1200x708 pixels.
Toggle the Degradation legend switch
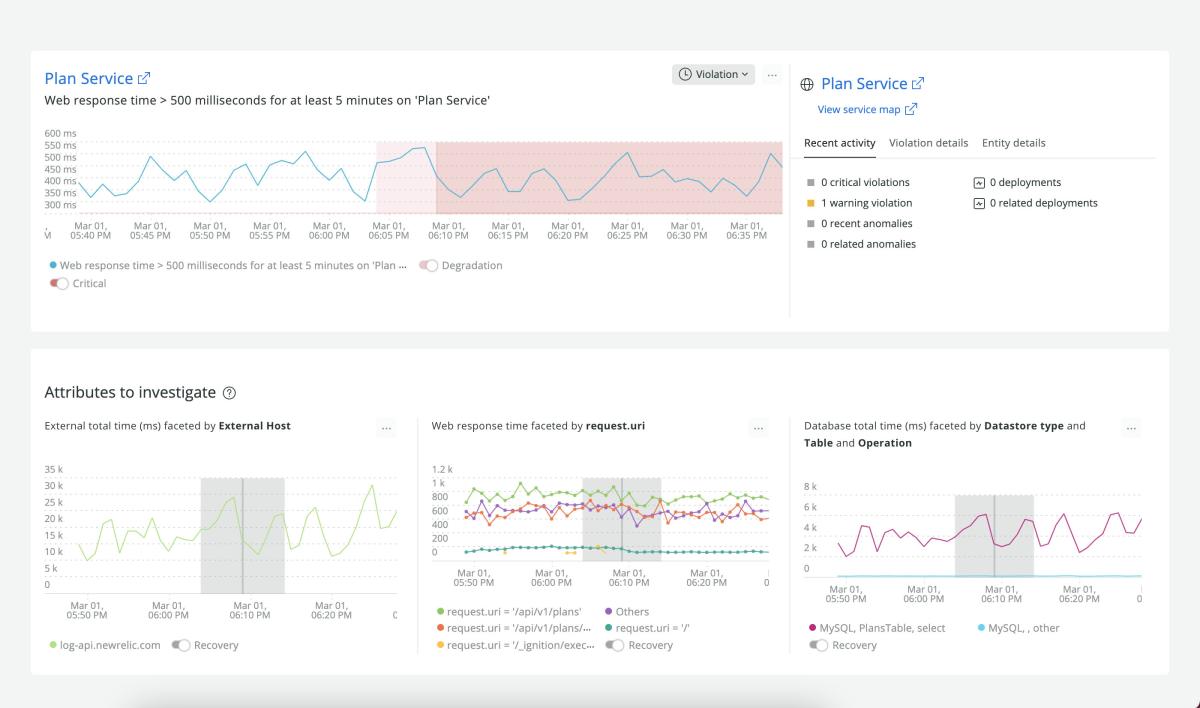[429, 266]
